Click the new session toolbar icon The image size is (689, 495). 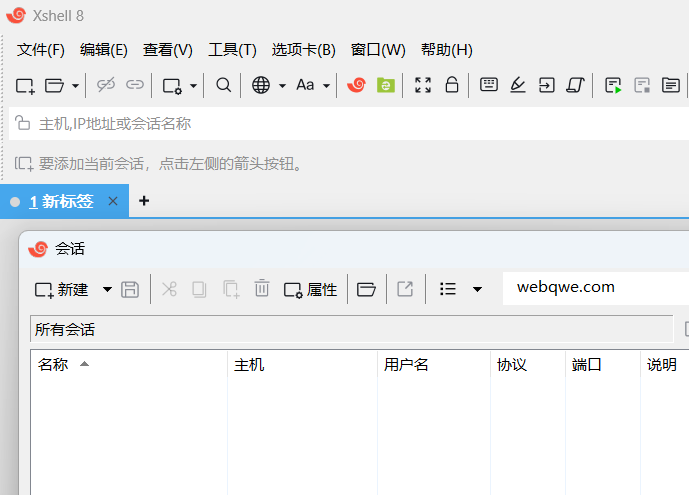[x=25, y=85]
